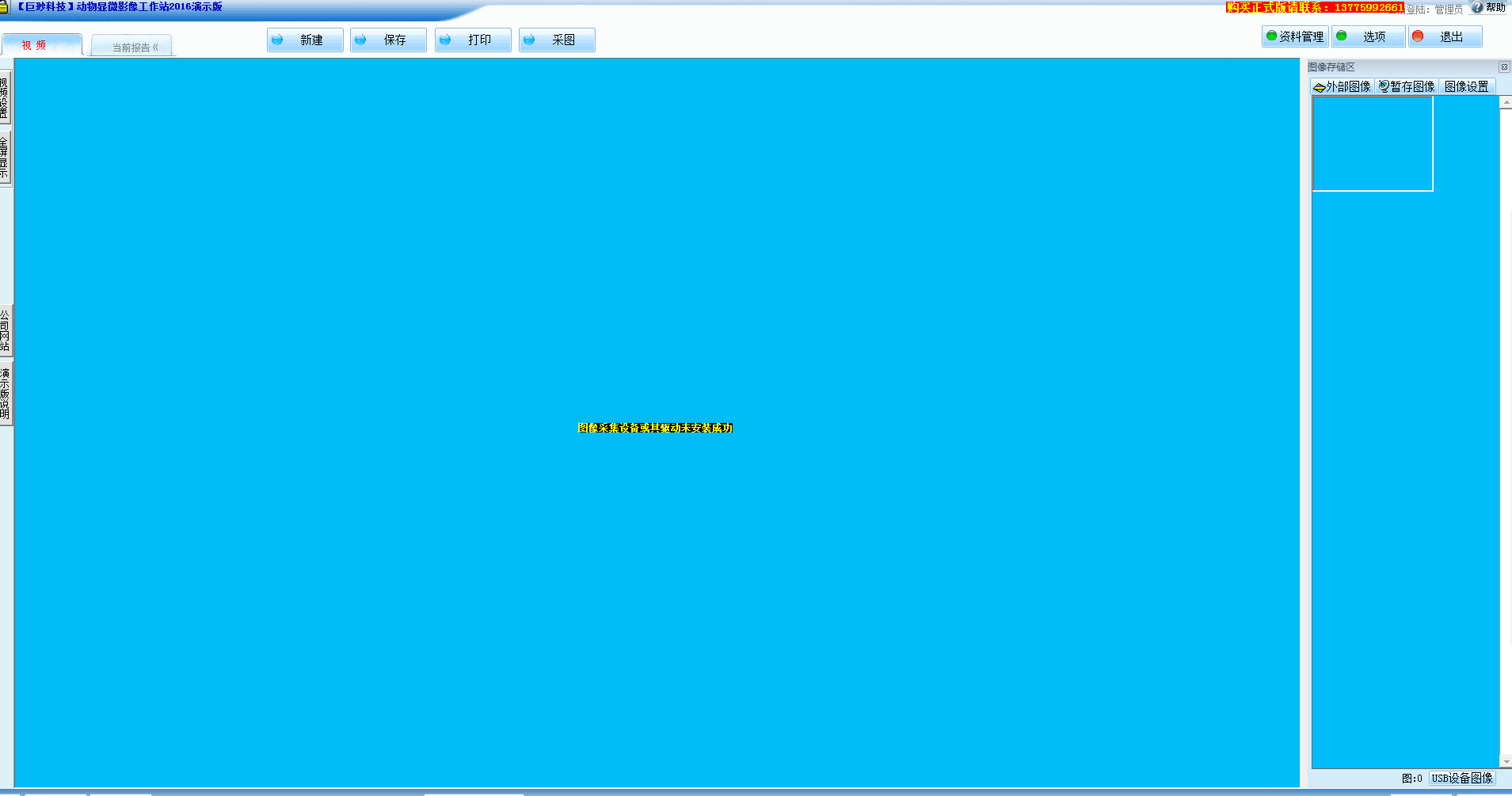Image resolution: width=1512 pixels, height=796 pixels.
Task: Select the empty image thumbnail slot
Action: [x=1373, y=143]
